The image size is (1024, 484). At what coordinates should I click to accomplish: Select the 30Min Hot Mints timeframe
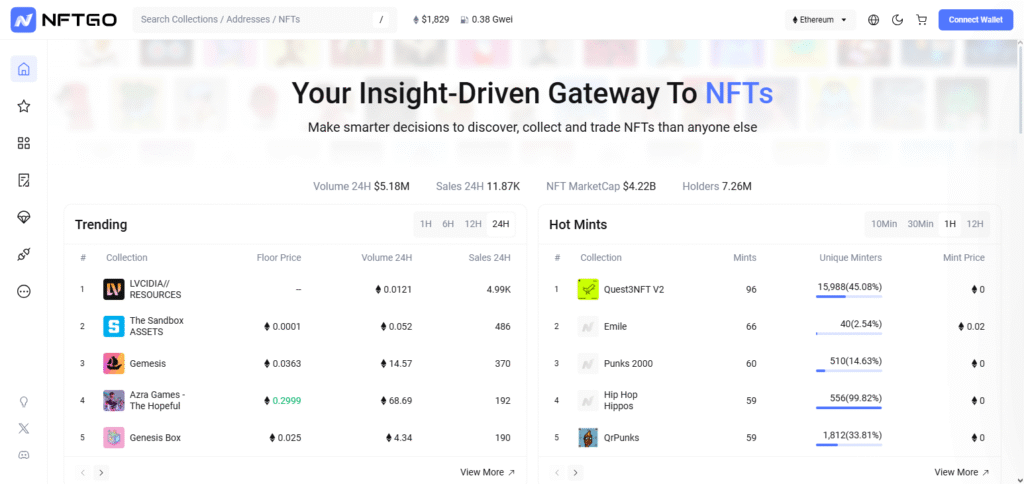point(920,224)
